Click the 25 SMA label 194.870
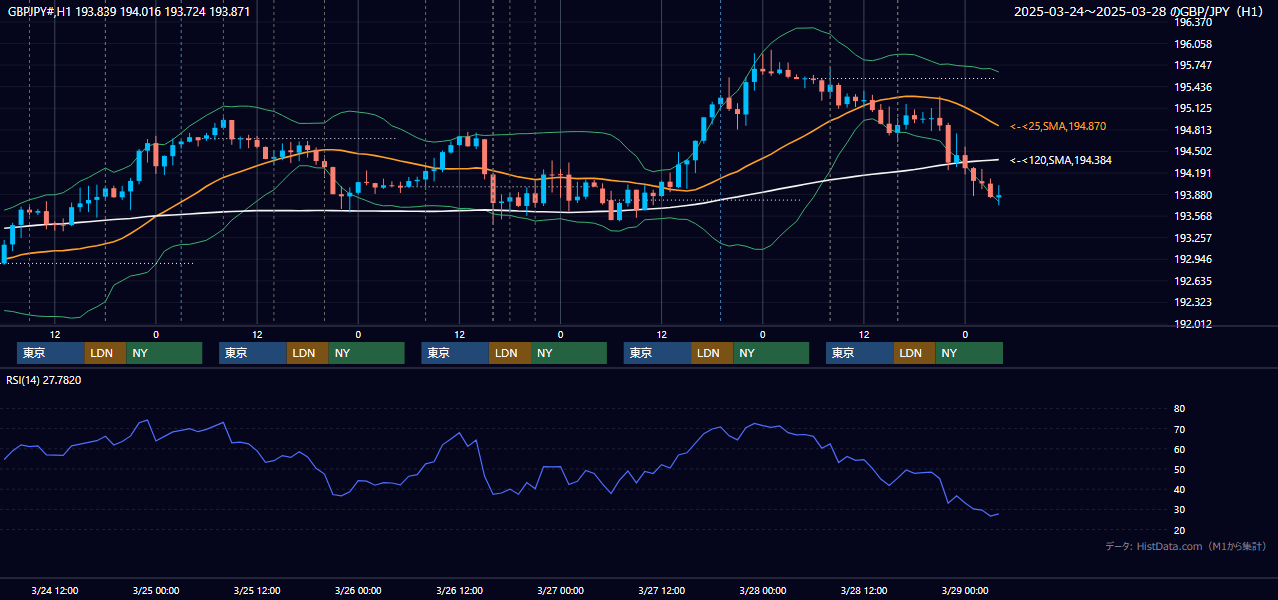Viewport: 1278px width, 600px height. point(1058,127)
